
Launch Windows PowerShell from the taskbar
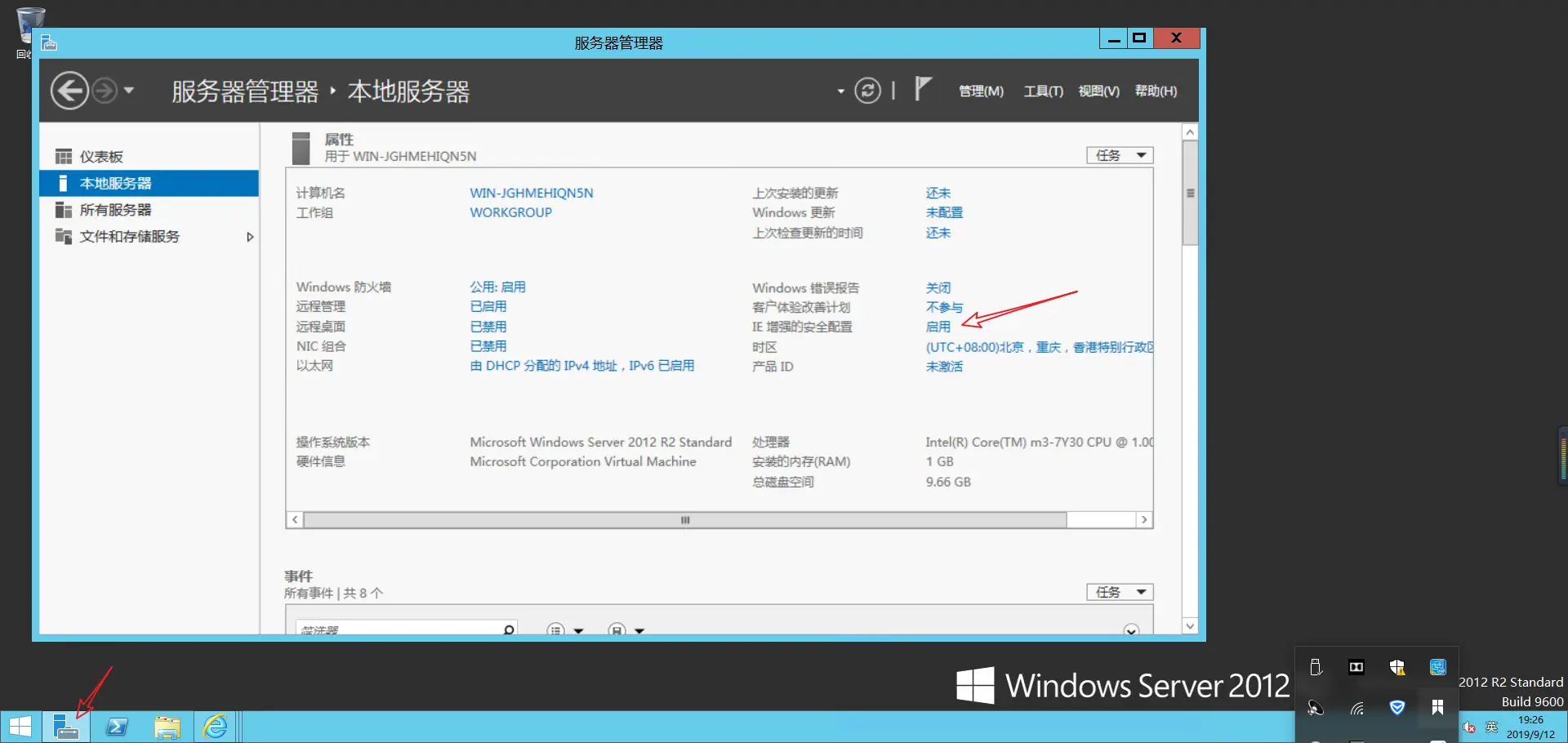[117, 727]
